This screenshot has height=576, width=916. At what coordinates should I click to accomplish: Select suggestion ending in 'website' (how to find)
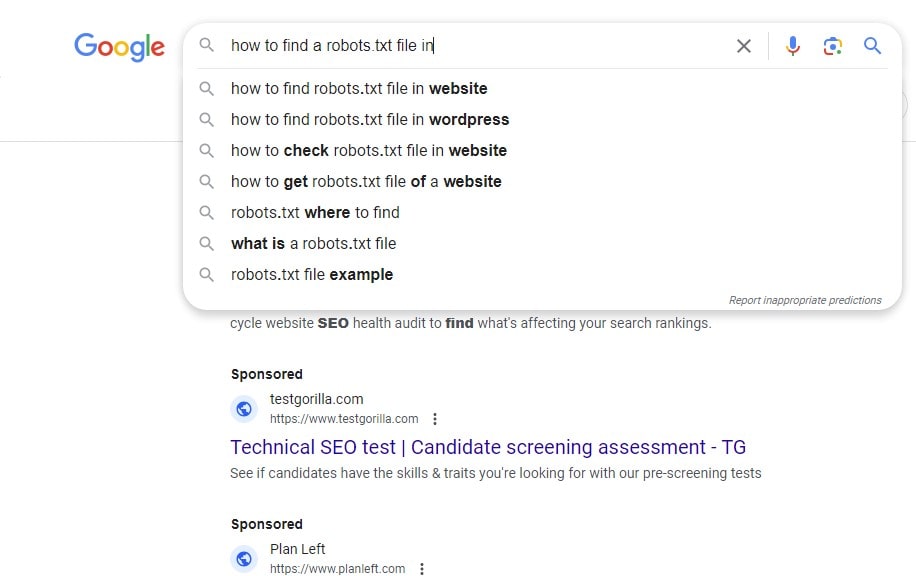point(542,88)
